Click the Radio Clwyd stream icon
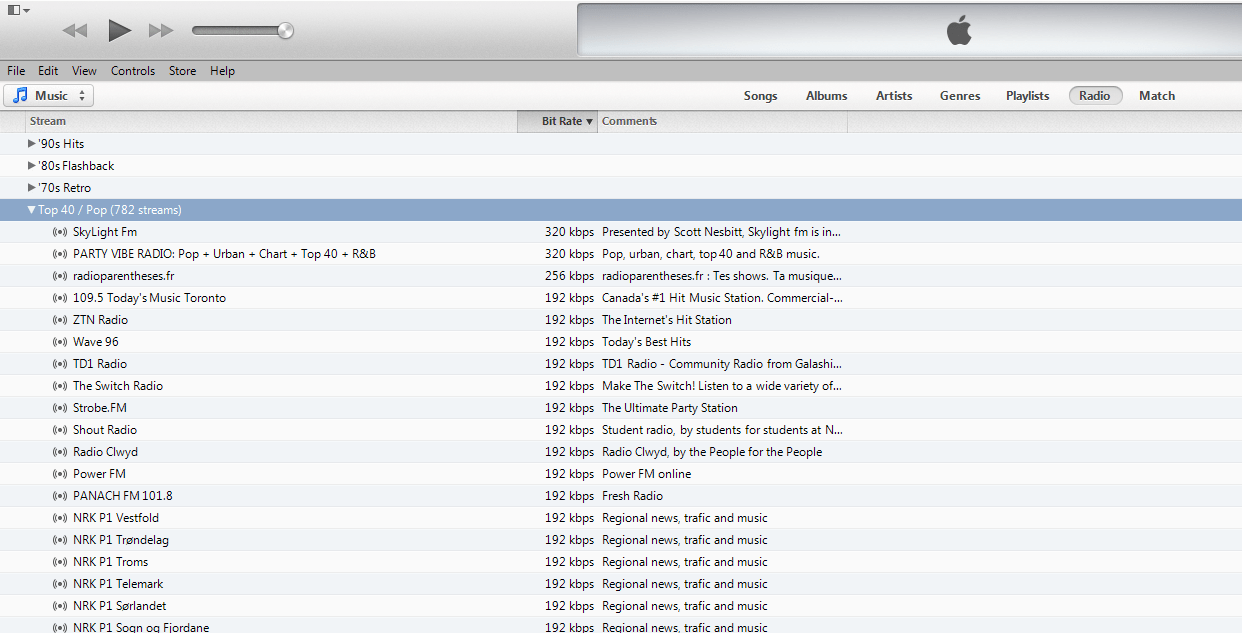Screen dimensions: 1242x633 (x=60, y=452)
